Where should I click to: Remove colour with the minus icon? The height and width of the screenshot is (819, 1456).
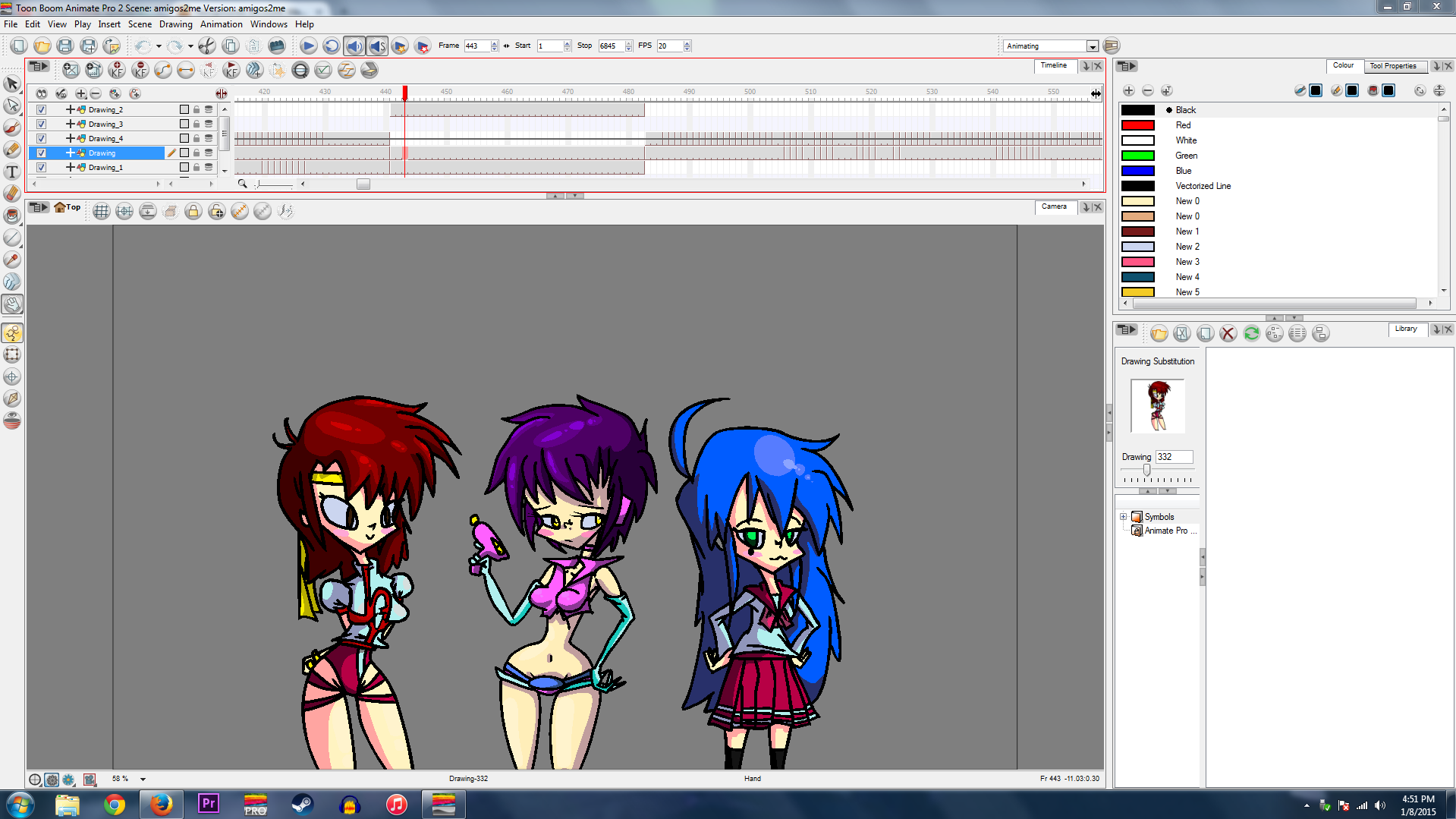click(1148, 90)
